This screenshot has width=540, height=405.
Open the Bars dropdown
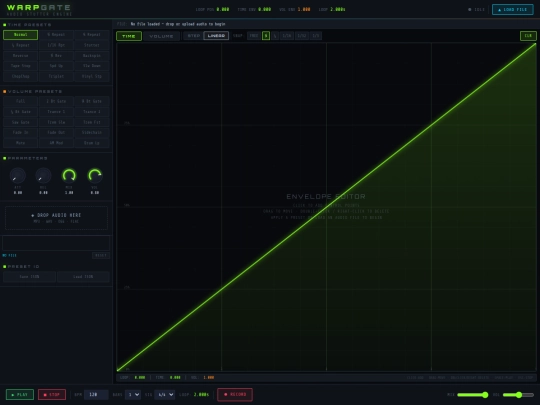point(133,394)
